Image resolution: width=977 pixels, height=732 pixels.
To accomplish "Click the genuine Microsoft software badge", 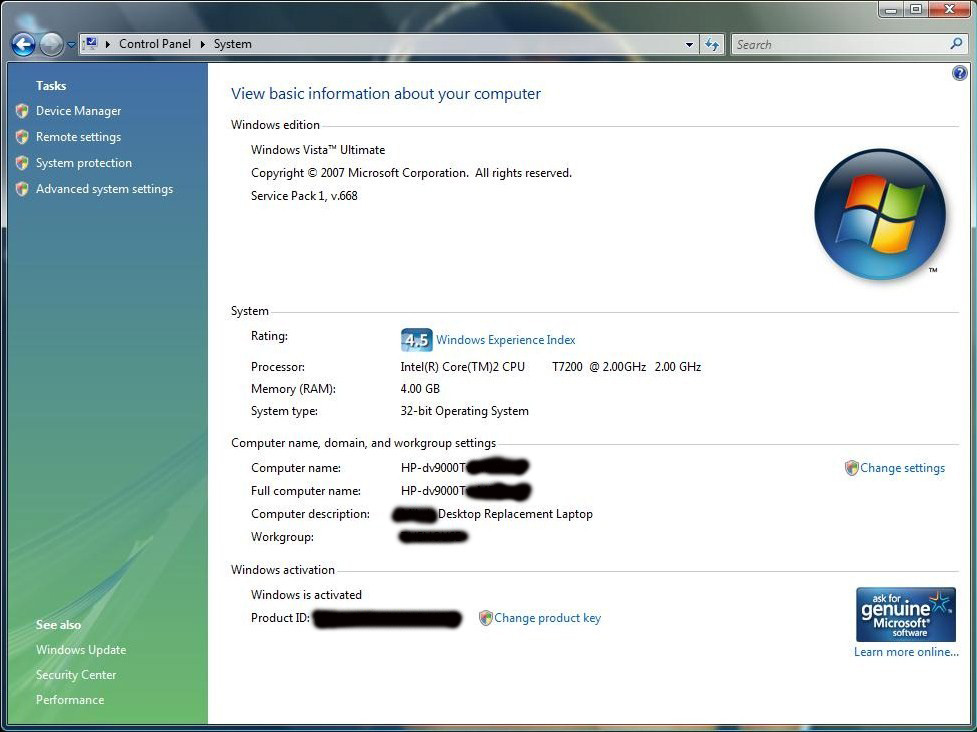I will point(905,614).
